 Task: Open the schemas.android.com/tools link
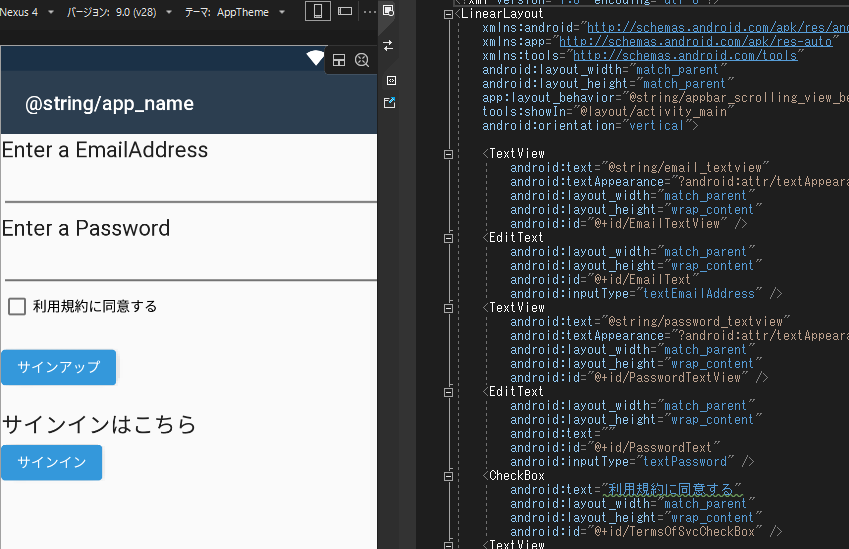[x=685, y=56]
